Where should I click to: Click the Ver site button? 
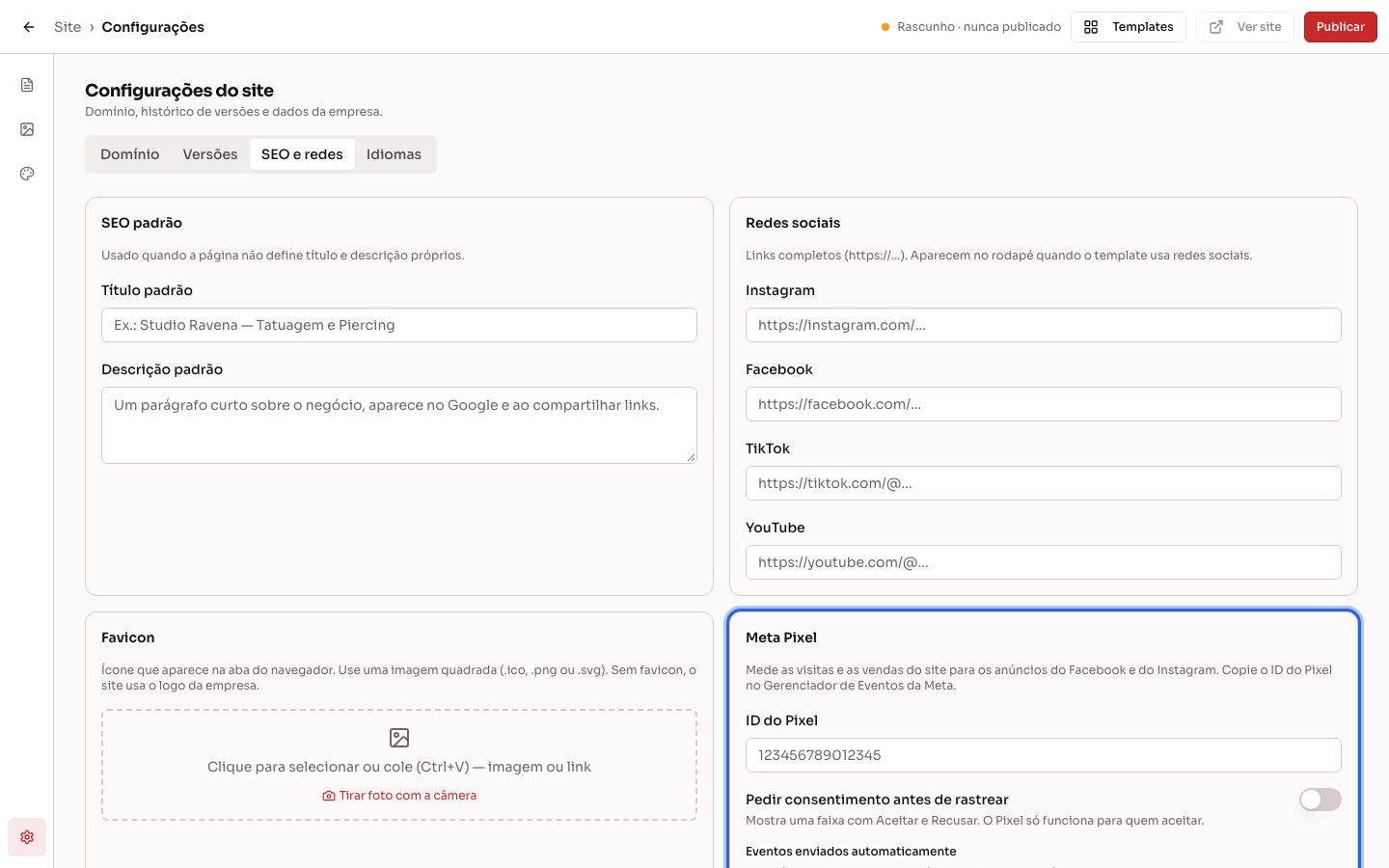pos(1245,27)
